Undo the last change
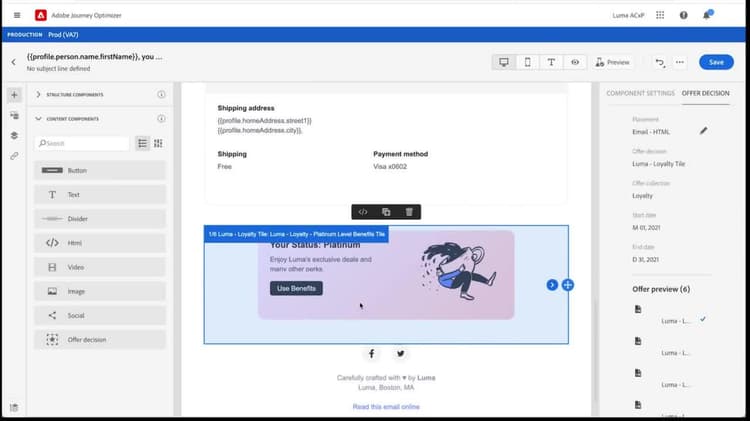Screen dimensions: 750x421 660,62
